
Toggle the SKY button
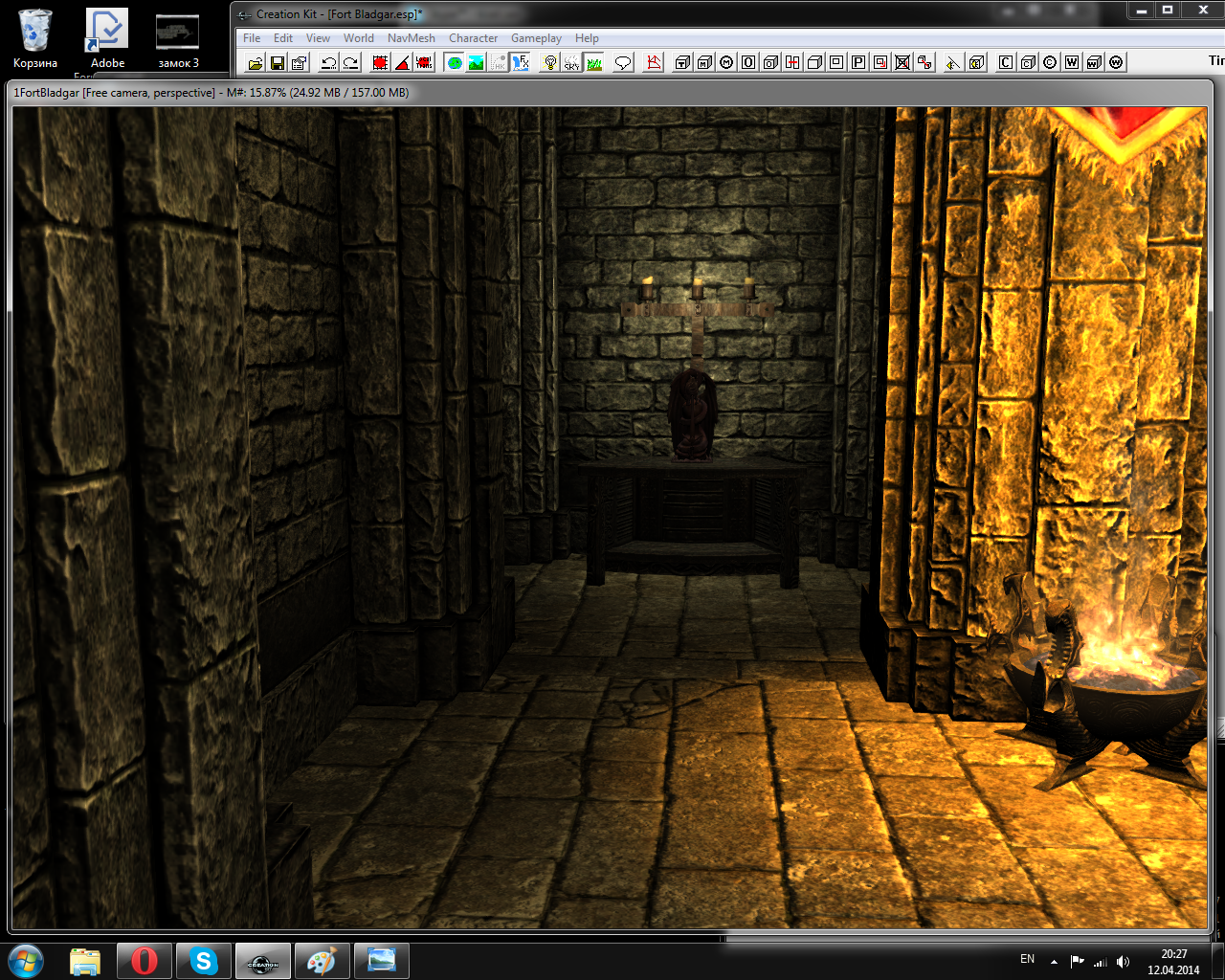572,62
